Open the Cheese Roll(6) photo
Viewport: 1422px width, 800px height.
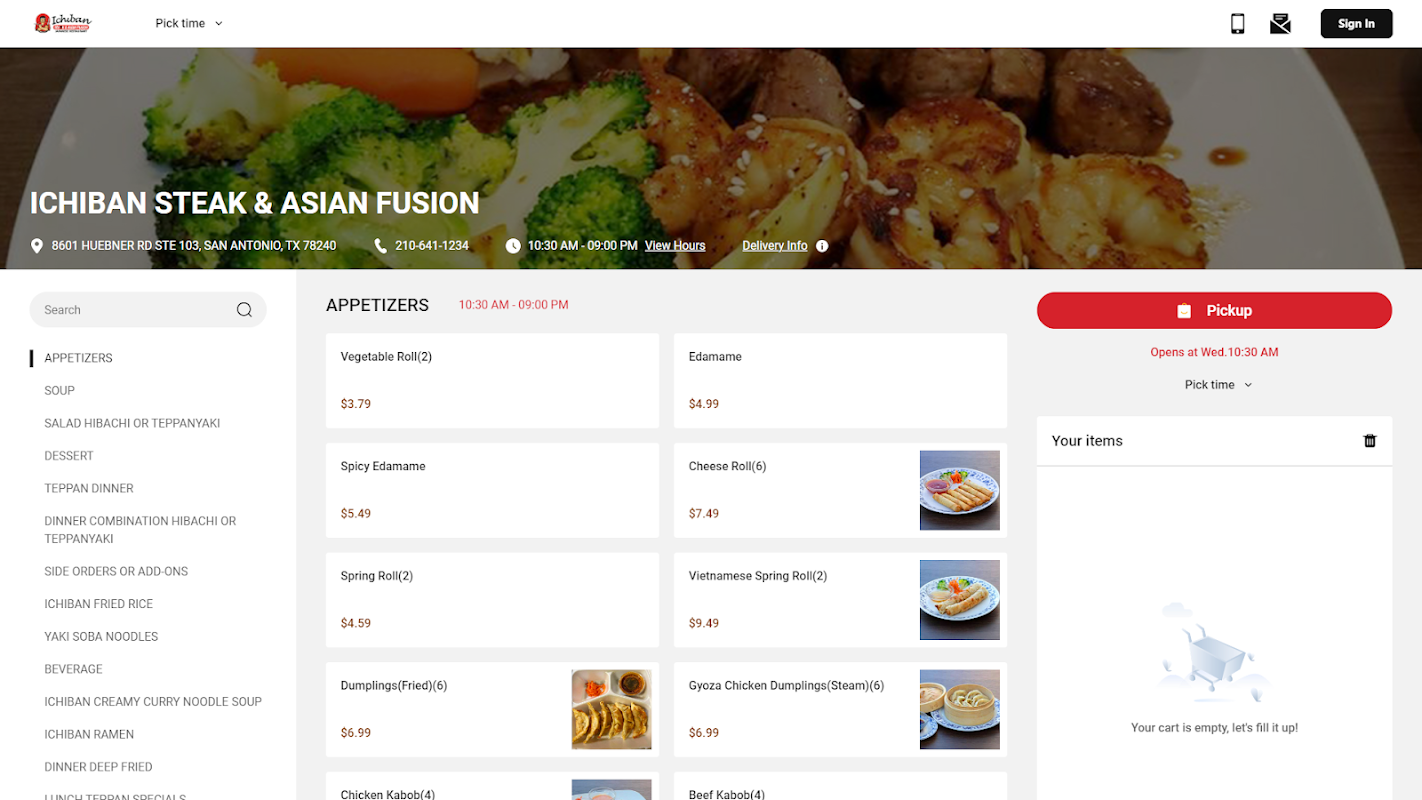[x=960, y=490]
